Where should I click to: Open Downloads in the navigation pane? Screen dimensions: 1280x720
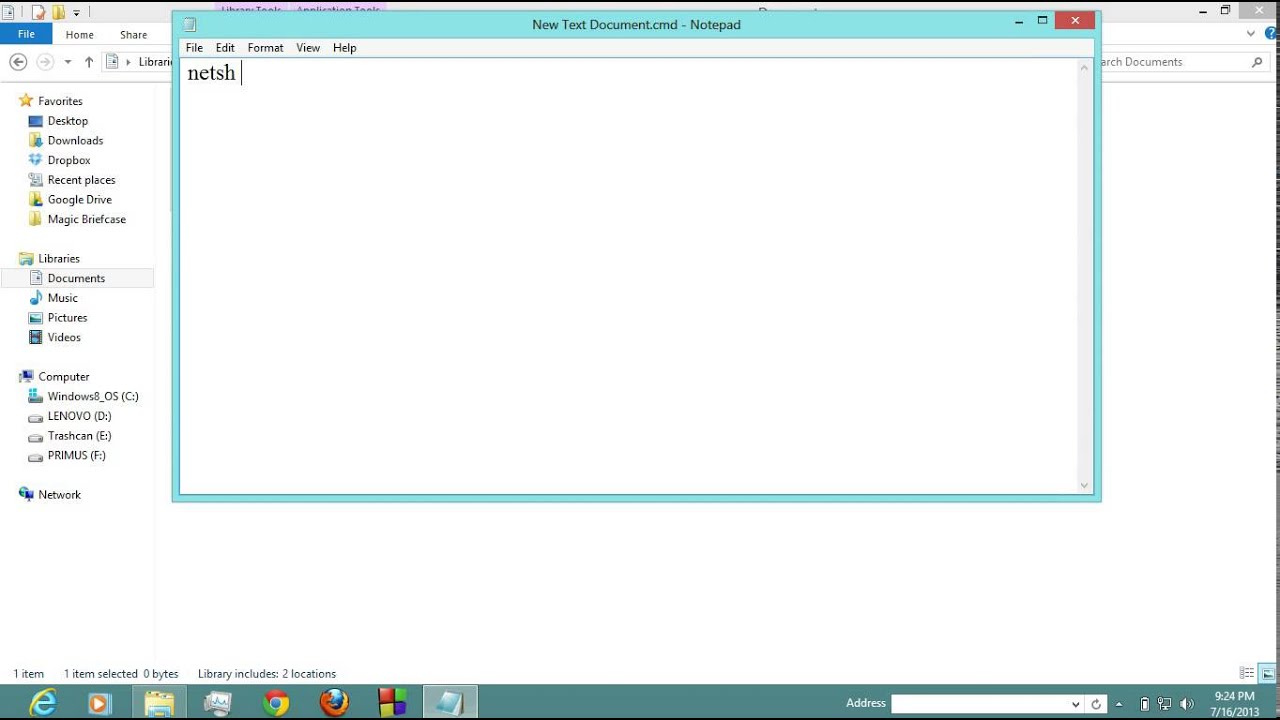pyautogui.click(x=75, y=141)
